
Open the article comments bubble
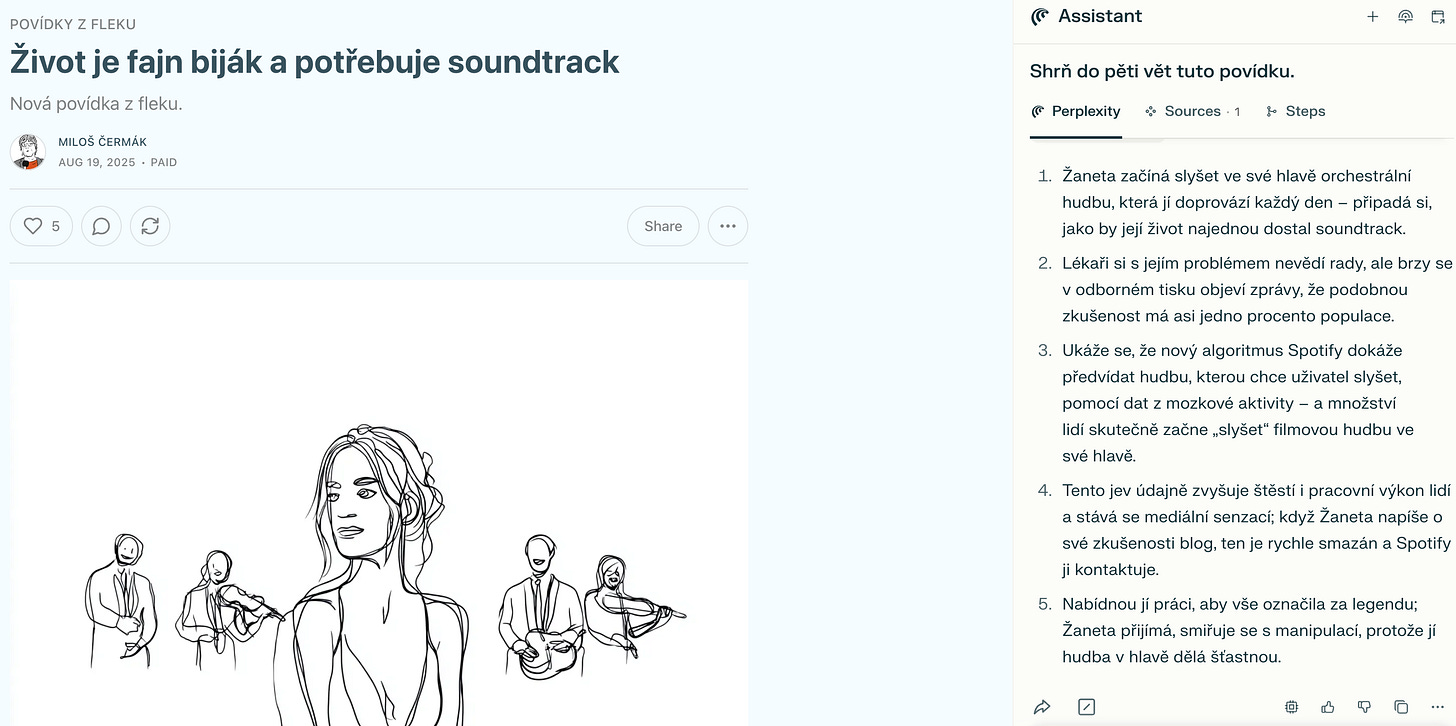pos(101,226)
